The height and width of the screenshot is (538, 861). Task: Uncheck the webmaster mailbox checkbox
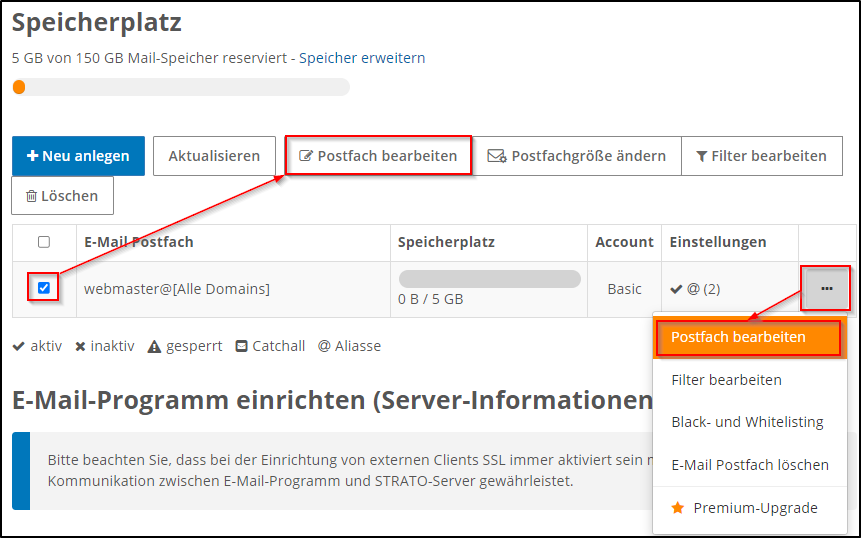coord(43,289)
